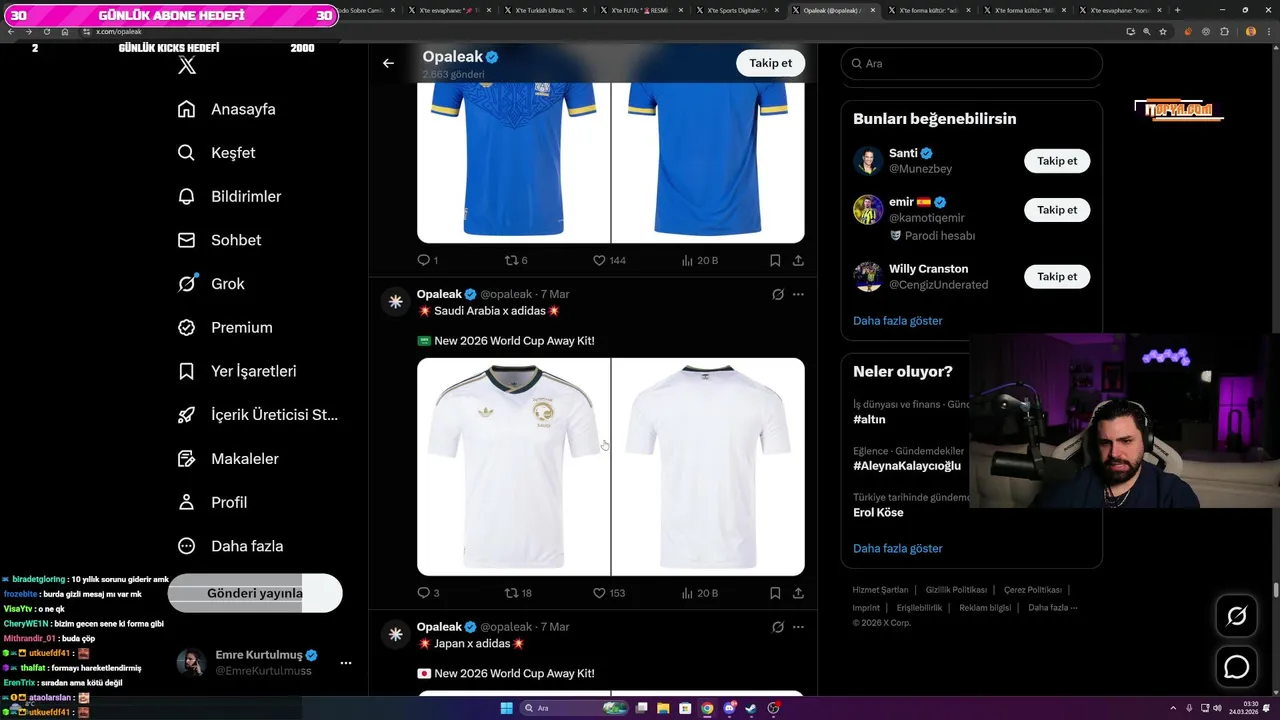Open Bildirimler notifications
Image resolution: width=1280 pixels, height=720 pixels.
229,196
